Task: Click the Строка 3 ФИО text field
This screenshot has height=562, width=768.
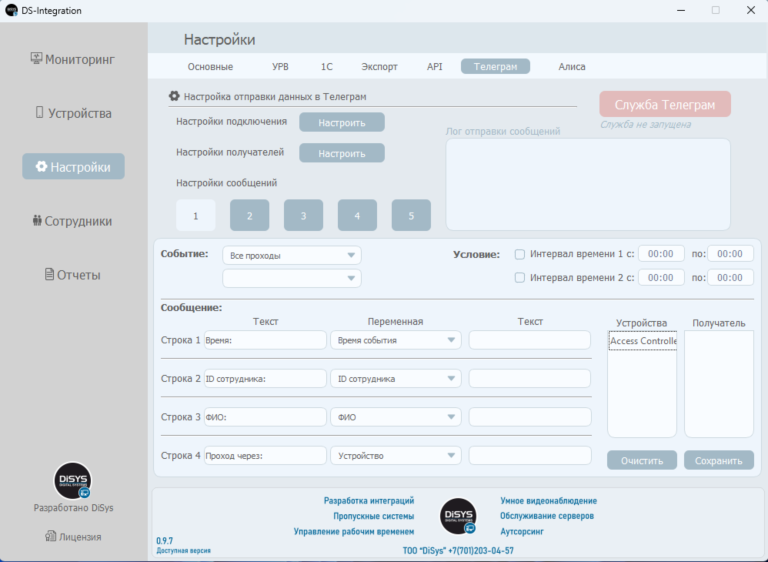Action: click(x=265, y=417)
